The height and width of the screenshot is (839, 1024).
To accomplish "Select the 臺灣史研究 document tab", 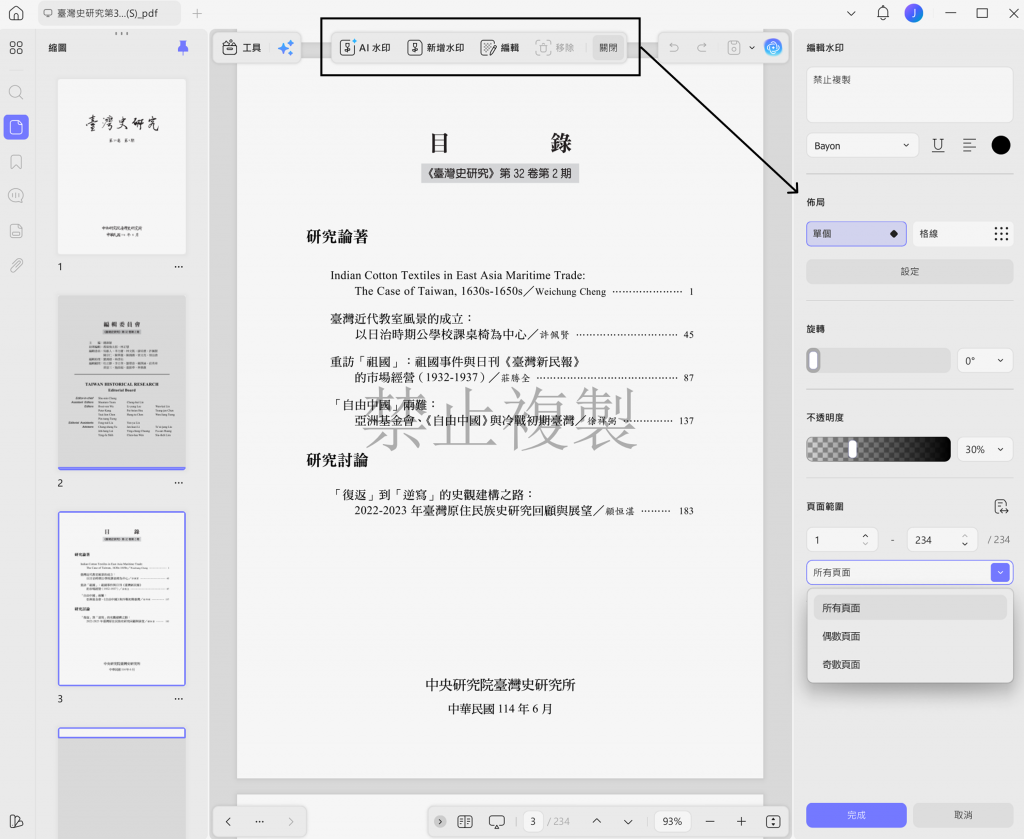I will coord(108,13).
